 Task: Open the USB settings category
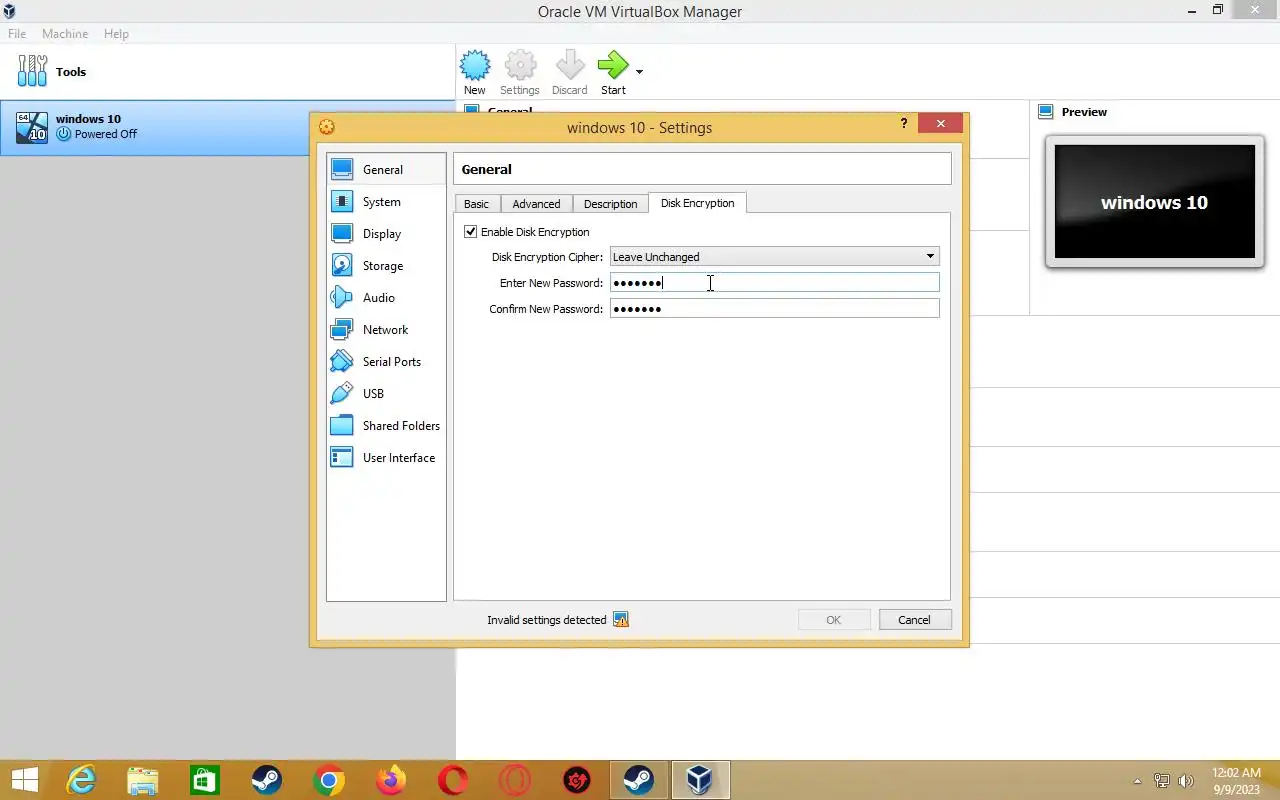coord(386,394)
